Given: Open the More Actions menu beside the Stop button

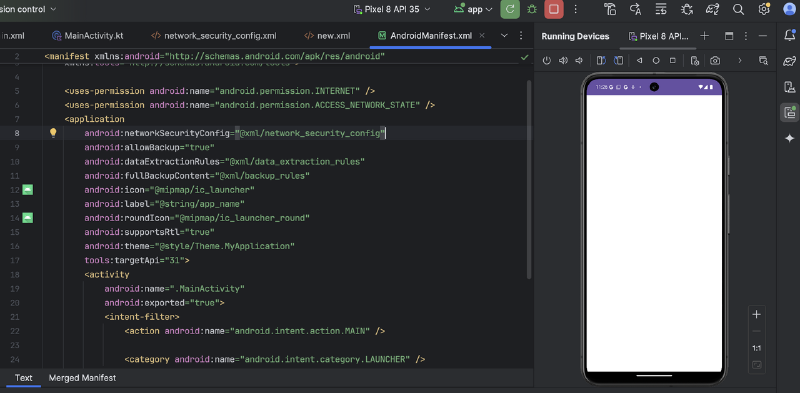Looking at the screenshot, I should [576, 9].
